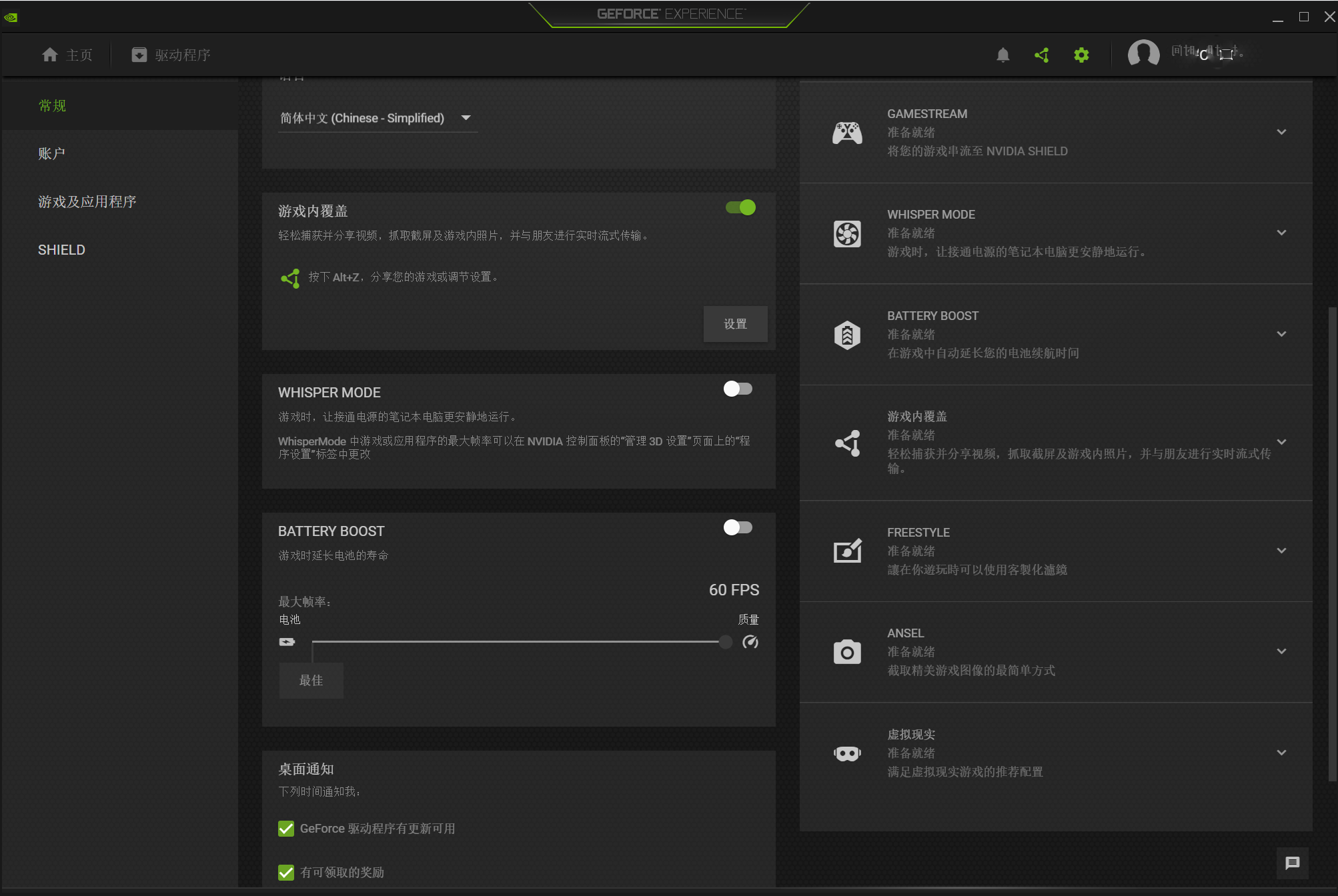Click the NVIDIA logo in title bar
The height and width of the screenshot is (896, 1338).
(11, 17)
